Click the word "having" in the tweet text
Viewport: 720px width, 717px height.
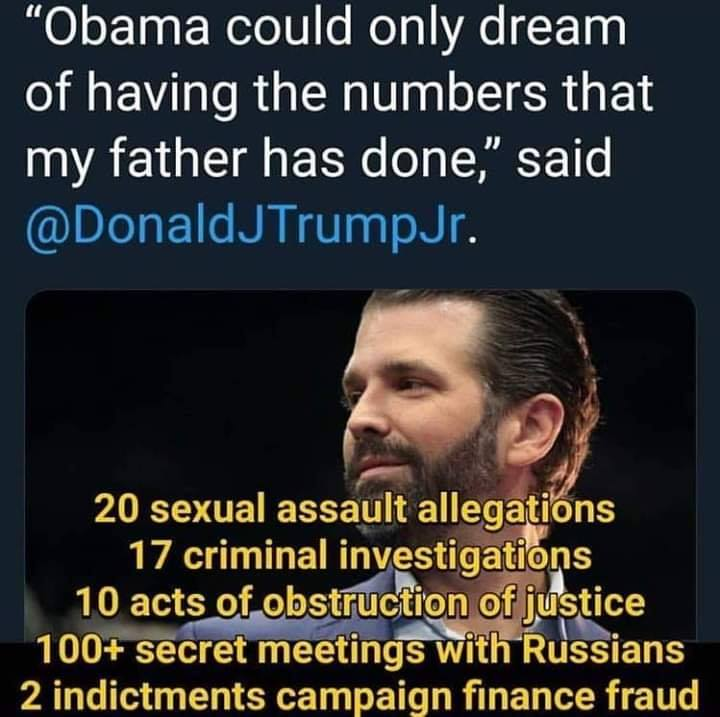[x=163, y=96]
